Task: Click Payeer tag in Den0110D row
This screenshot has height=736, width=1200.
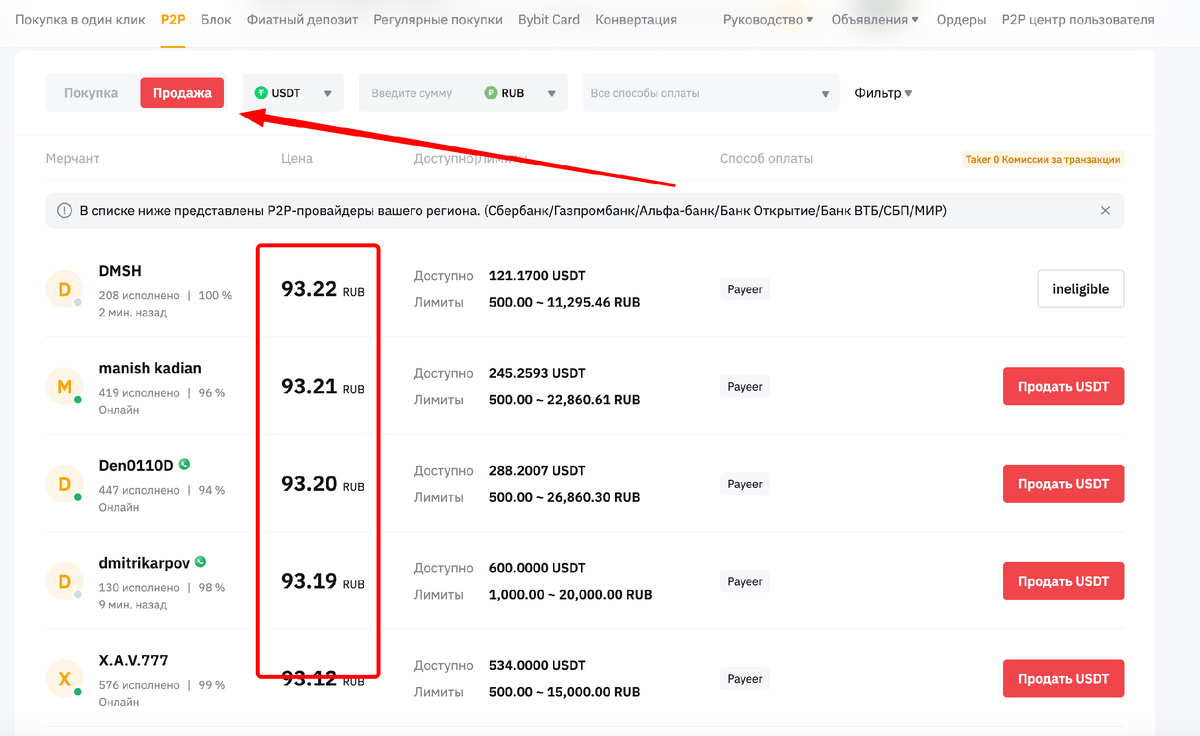Action: pyautogui.click(x=745, y=484)
